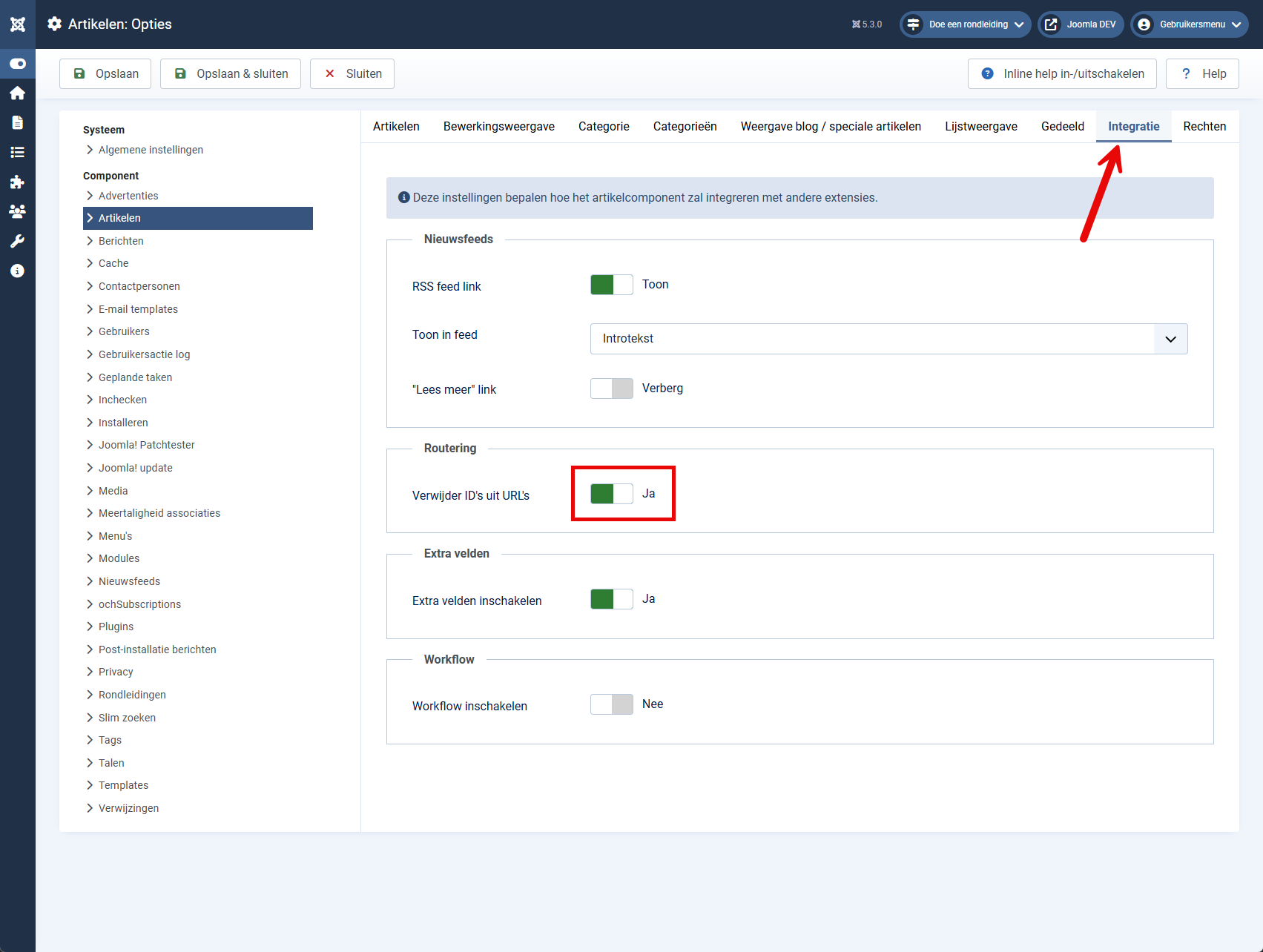Click the Joomla logo icon
This screenshot has width=1263, height=952.
coord(17,24)
